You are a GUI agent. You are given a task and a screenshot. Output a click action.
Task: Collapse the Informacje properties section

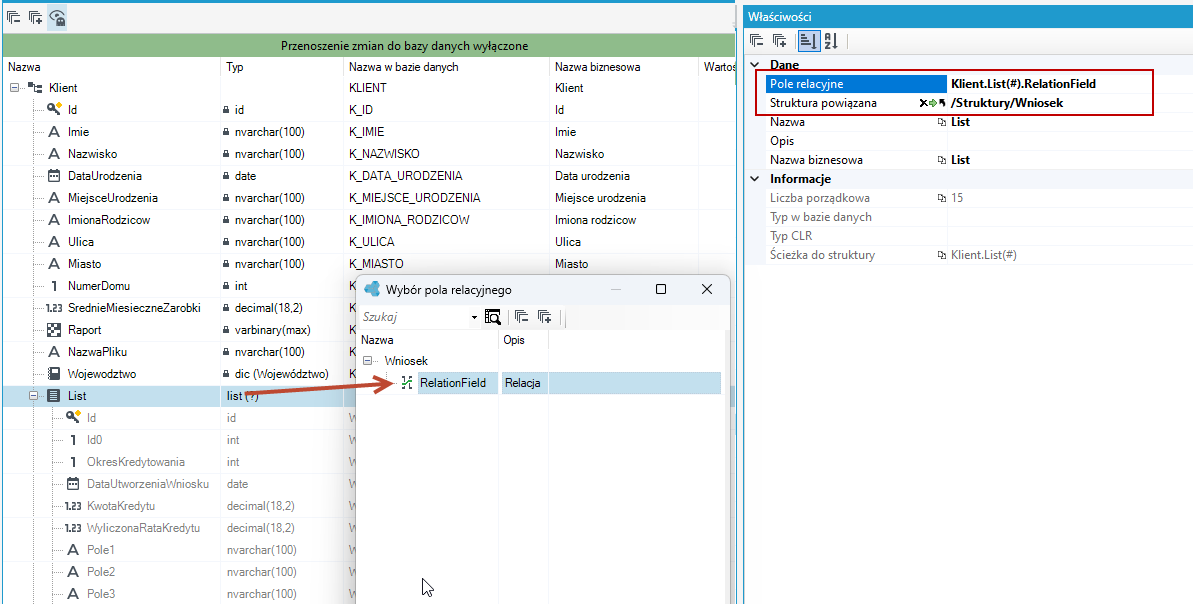755,179
